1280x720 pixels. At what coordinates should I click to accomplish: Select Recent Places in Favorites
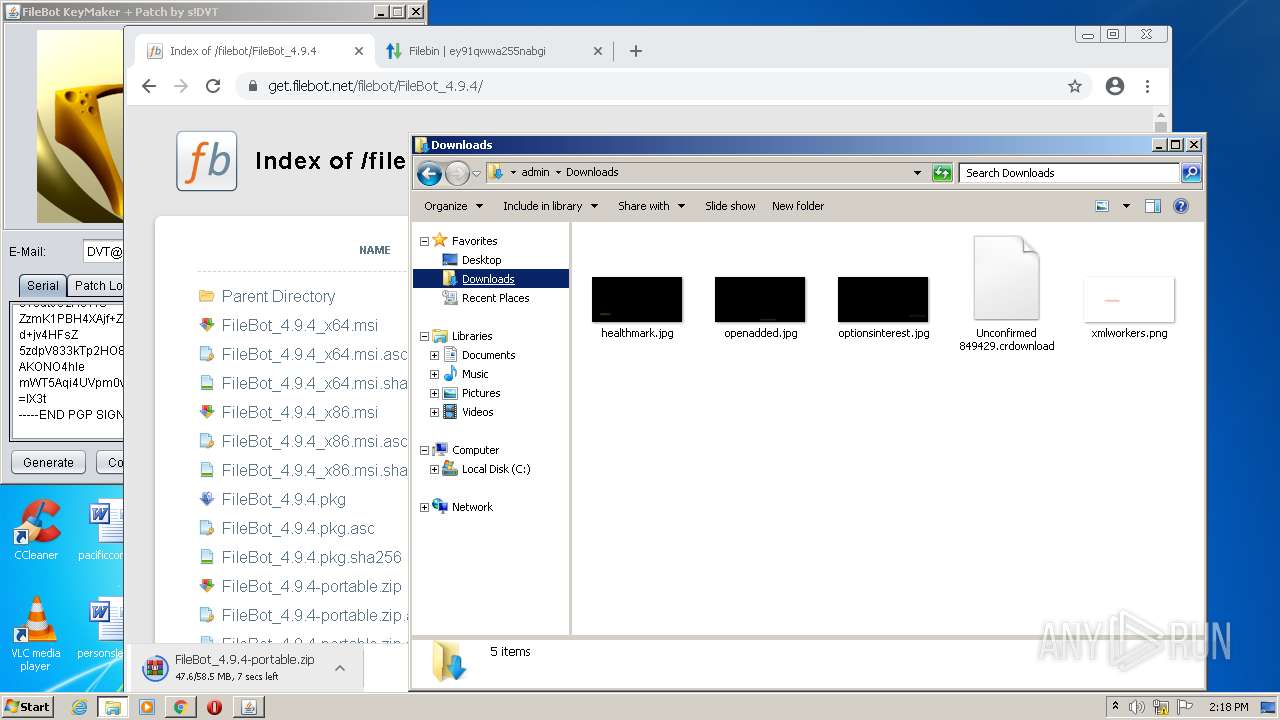pos(495,298)
